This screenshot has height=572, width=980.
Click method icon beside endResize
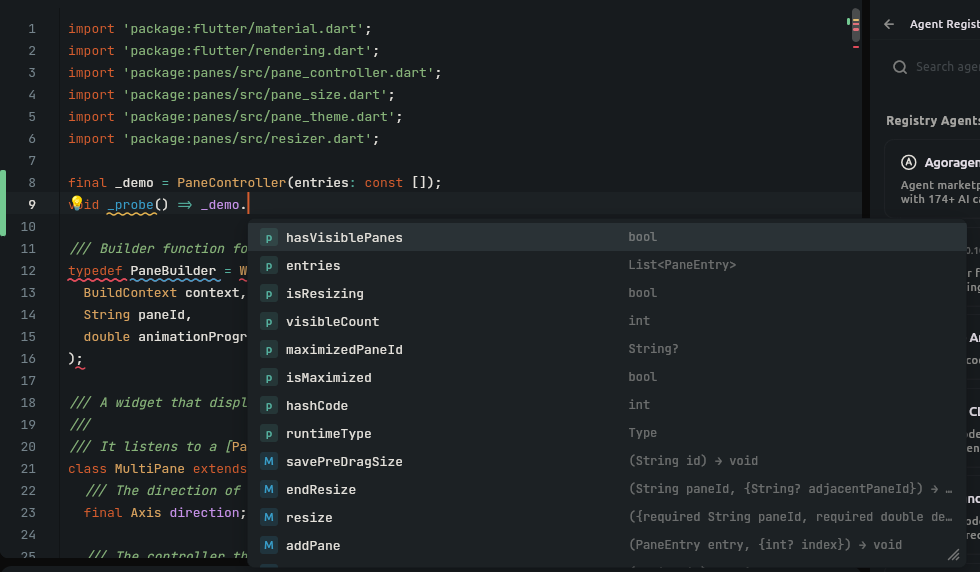(269, 489)
